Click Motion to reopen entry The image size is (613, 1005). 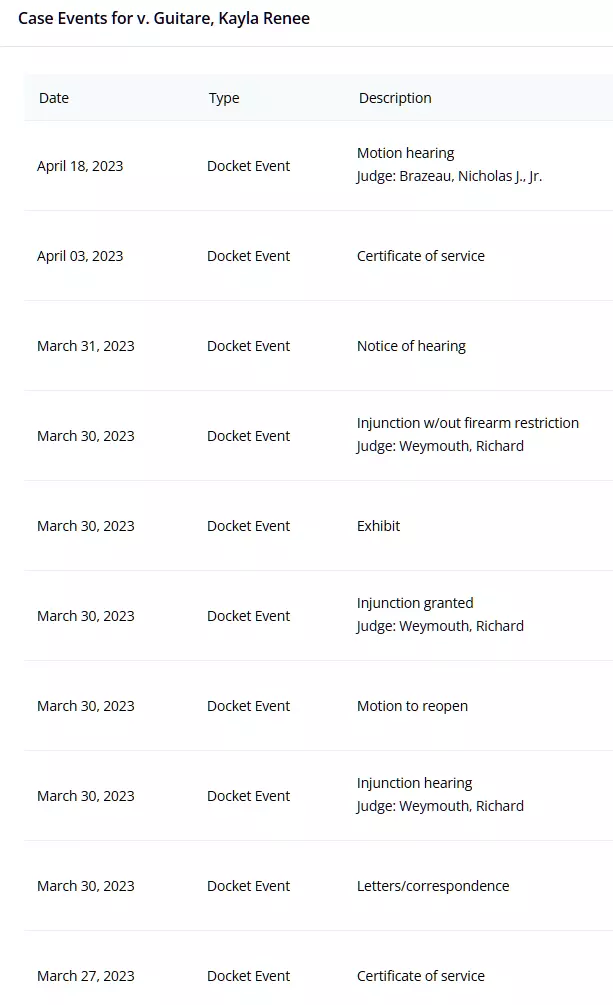412,706
